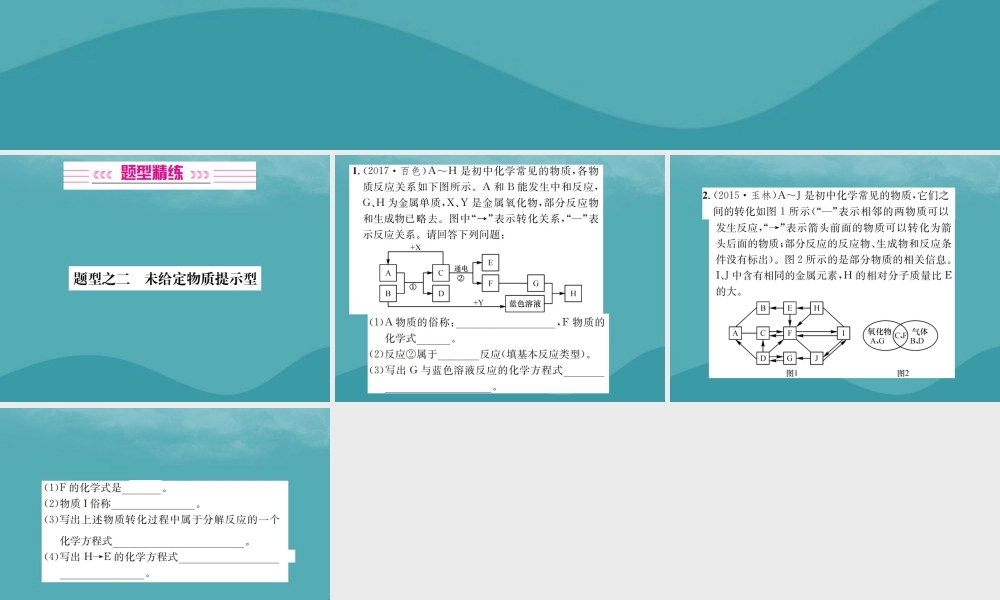Viewport: 1000px width, 600px height.
Task: Click box A in question 1 flowchart
Action: point(388,273)
